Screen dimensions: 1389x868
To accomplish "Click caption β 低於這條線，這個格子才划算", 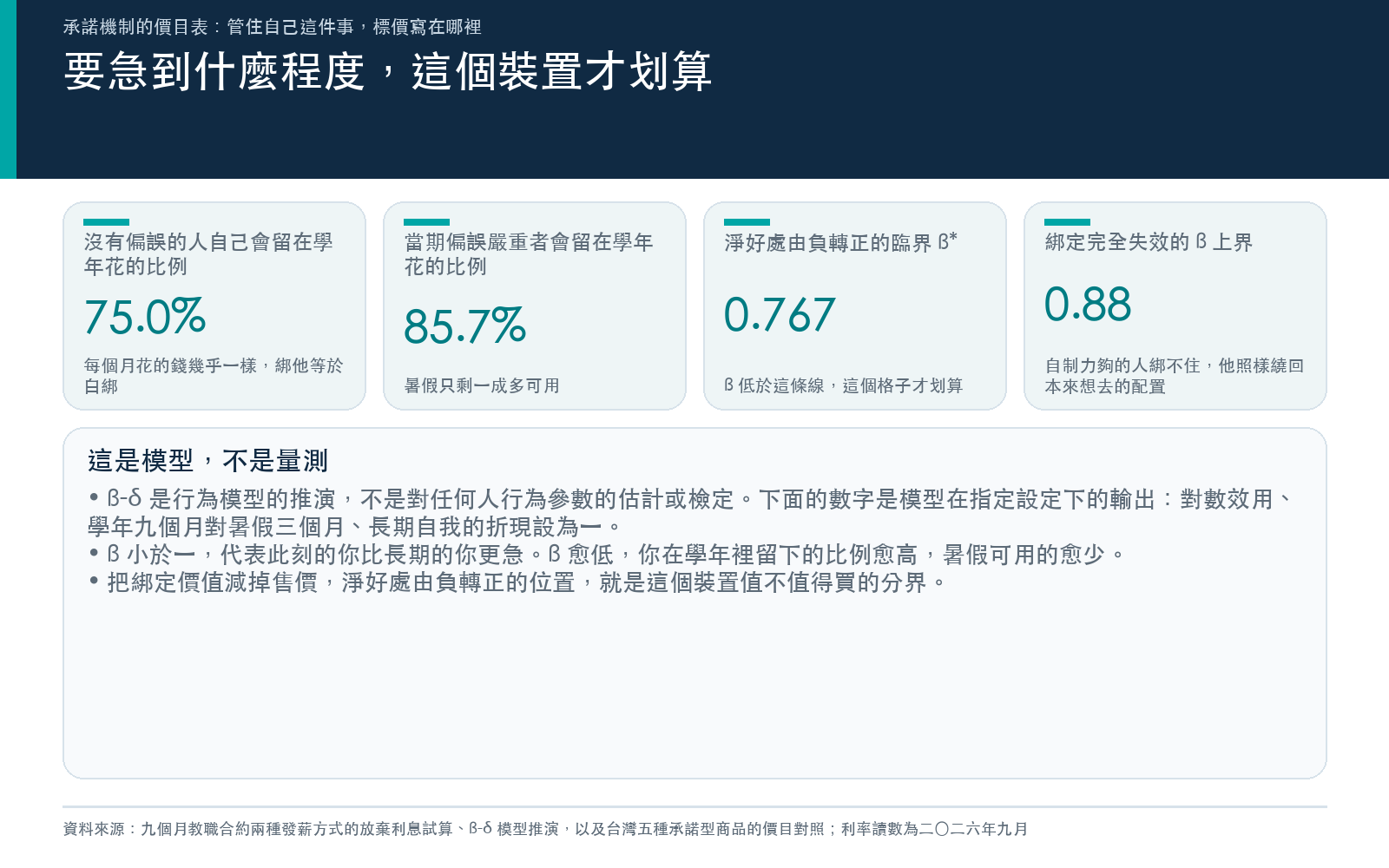I will [x=844, y=385].
